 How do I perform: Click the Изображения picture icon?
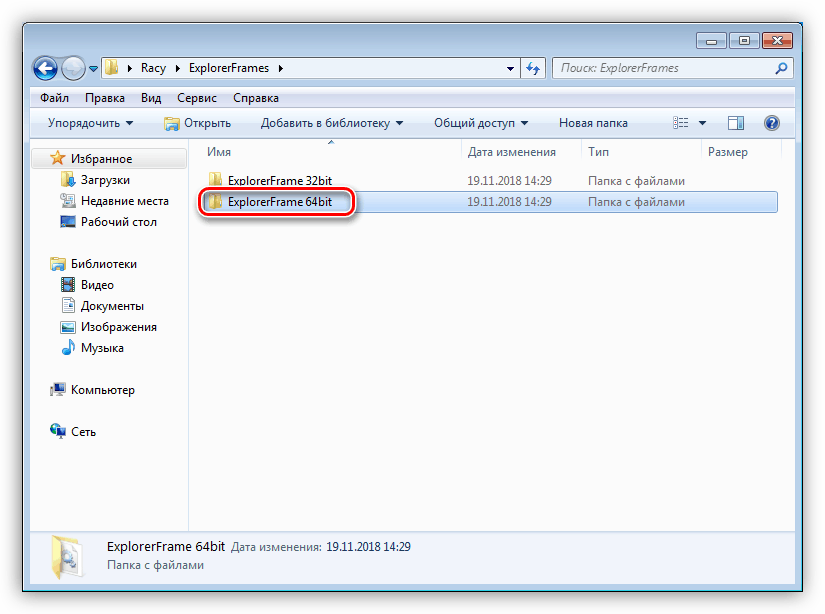[x=68, y=327]
